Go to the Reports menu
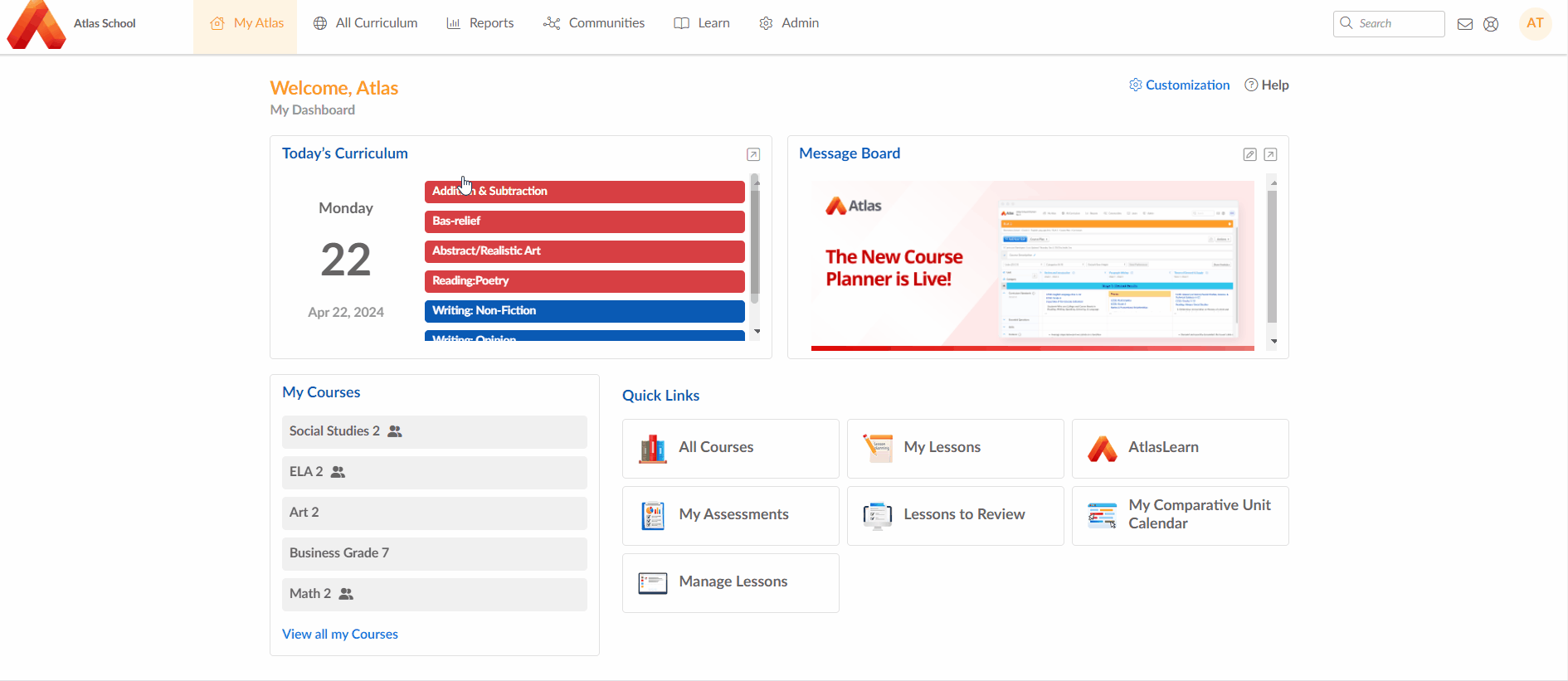This screenshot has width=1568, height=681. [480, 23]
